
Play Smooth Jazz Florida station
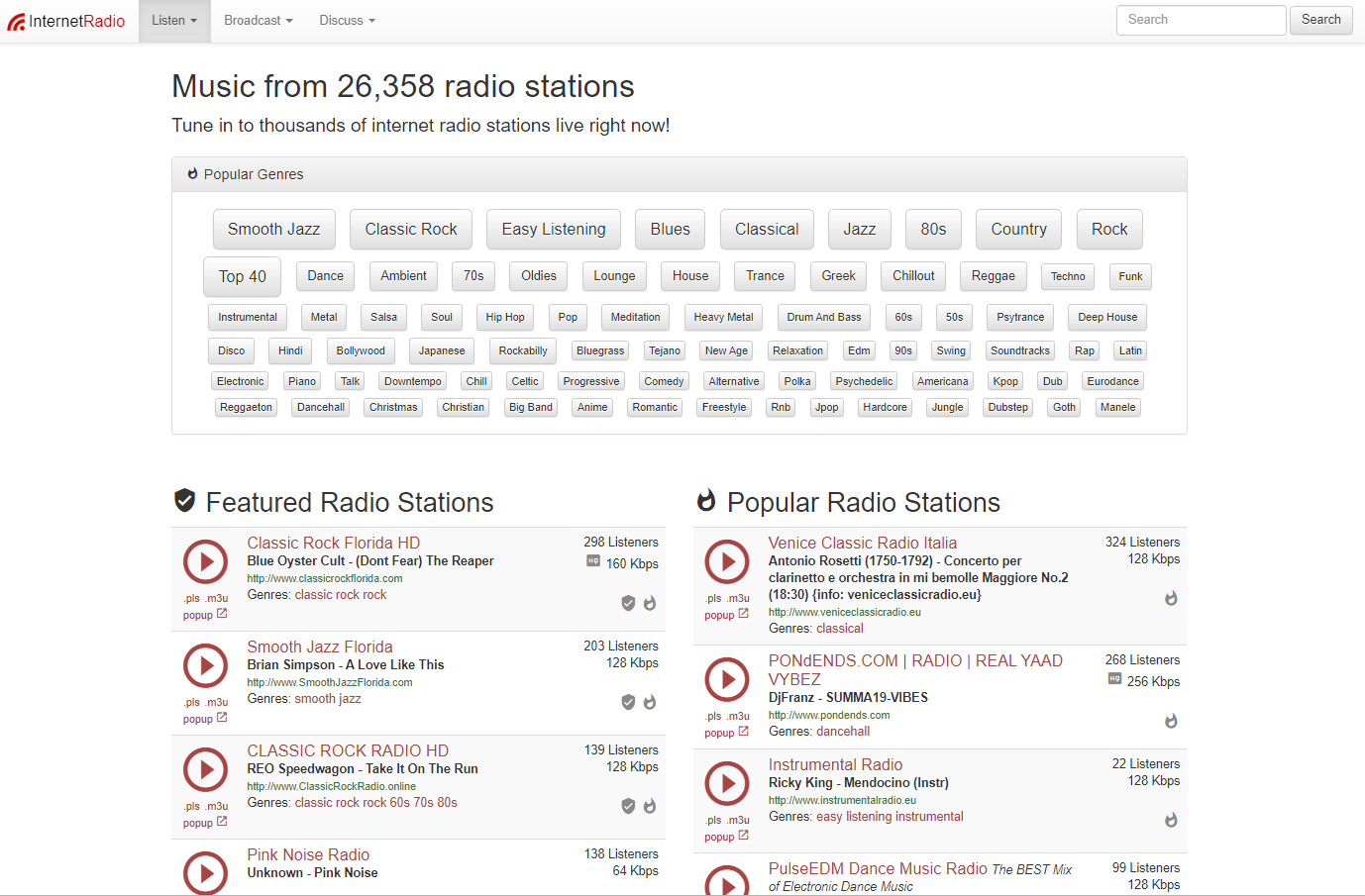pos(206,666)
